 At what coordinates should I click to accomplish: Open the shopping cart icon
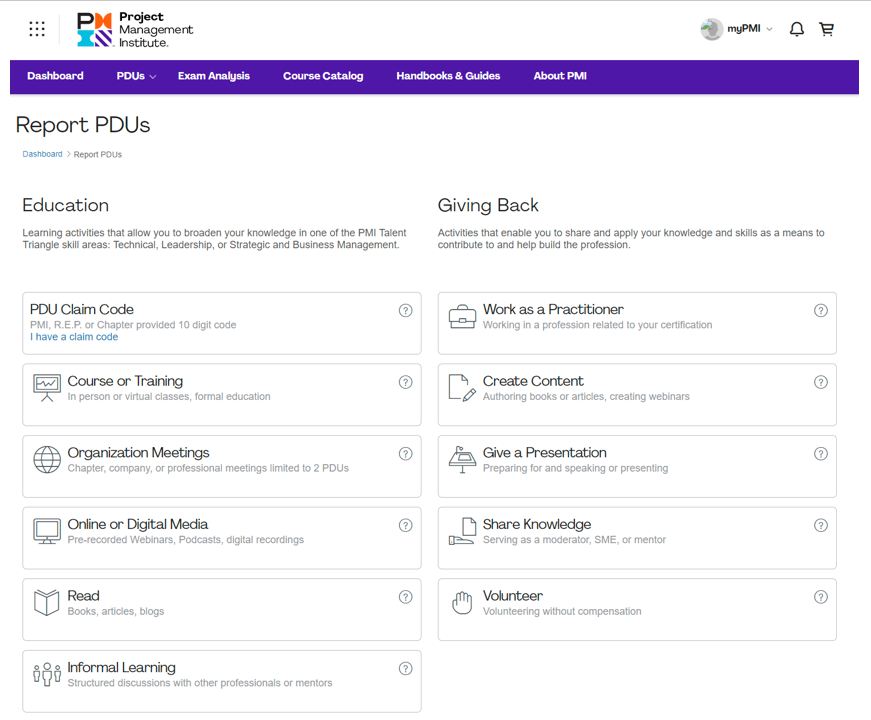(826, 29)
